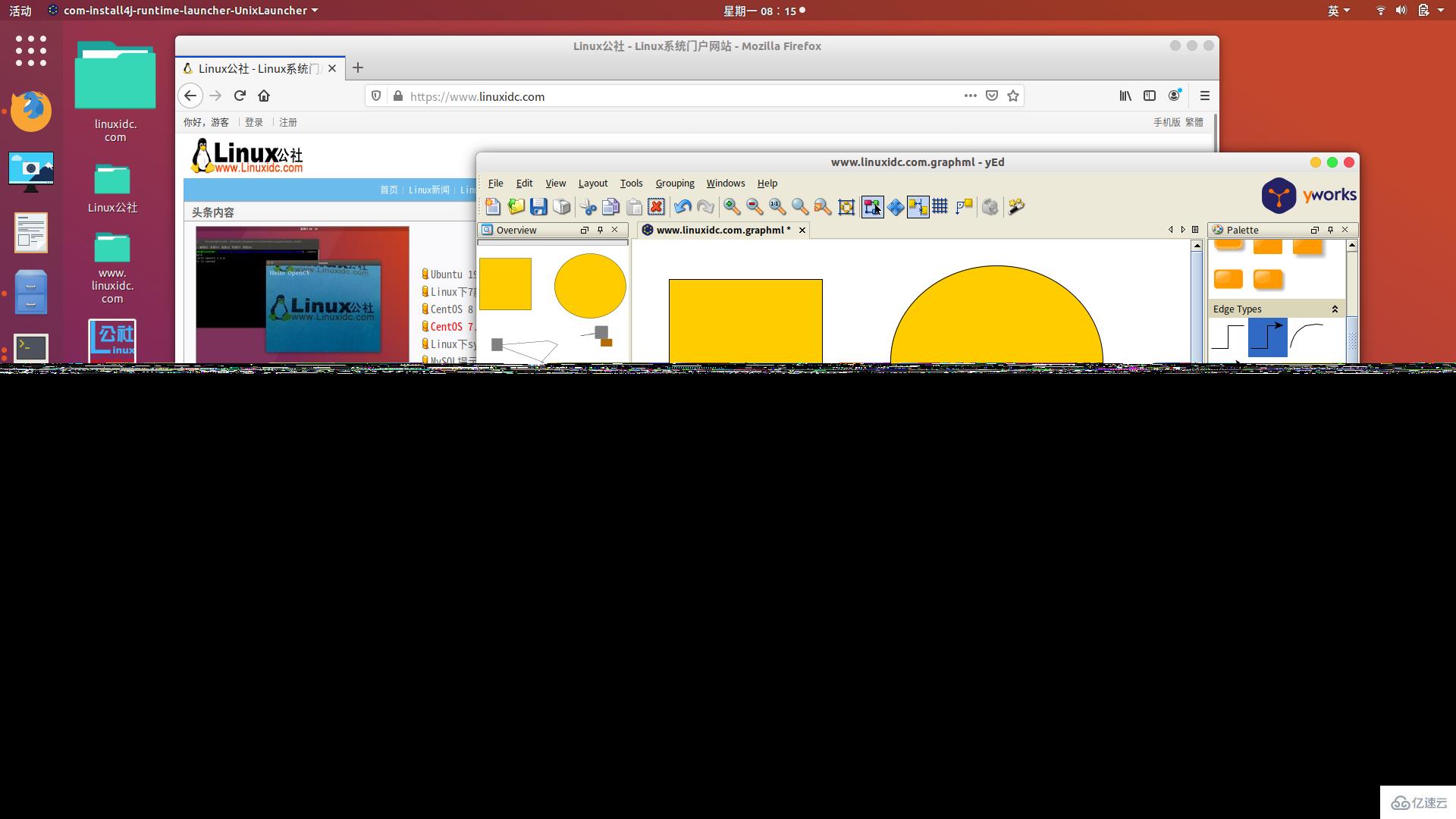Screen dimensions: 1456x819
Task: Open the Tools menu in yEd
Action: pos(631,182)
